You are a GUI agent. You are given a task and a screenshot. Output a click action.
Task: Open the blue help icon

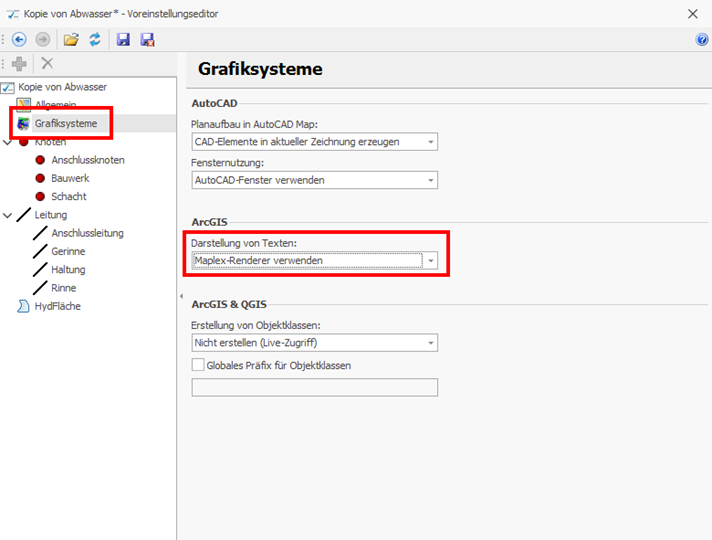[x=702, y=40]
